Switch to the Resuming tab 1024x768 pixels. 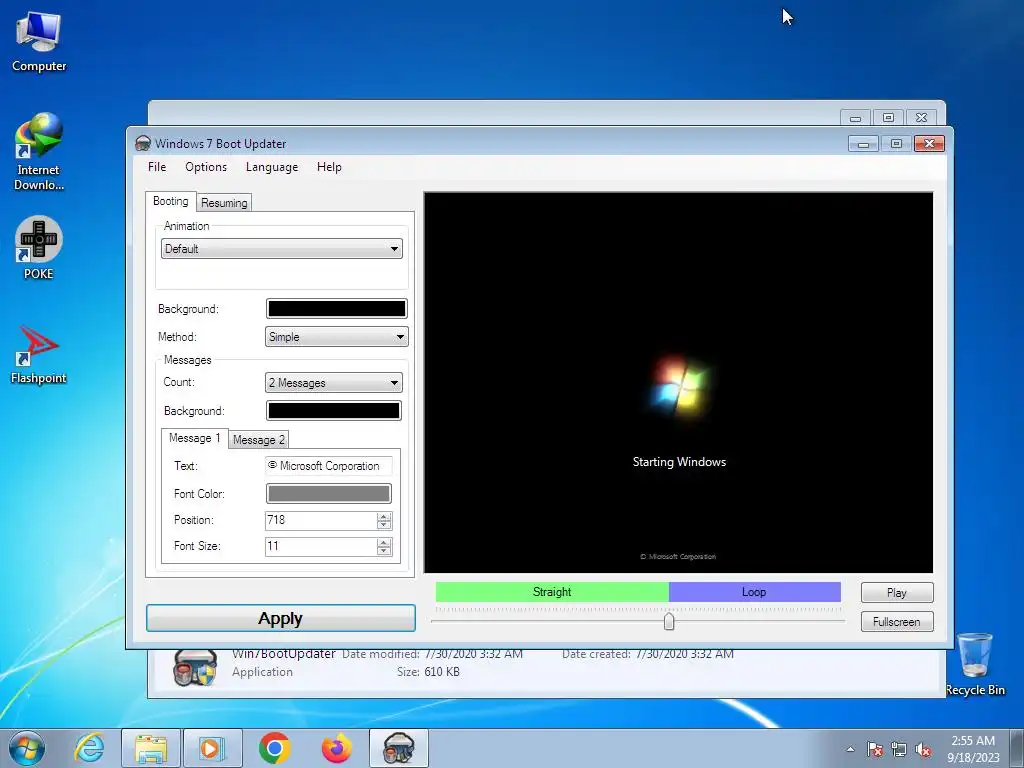[x=224, y=202]
